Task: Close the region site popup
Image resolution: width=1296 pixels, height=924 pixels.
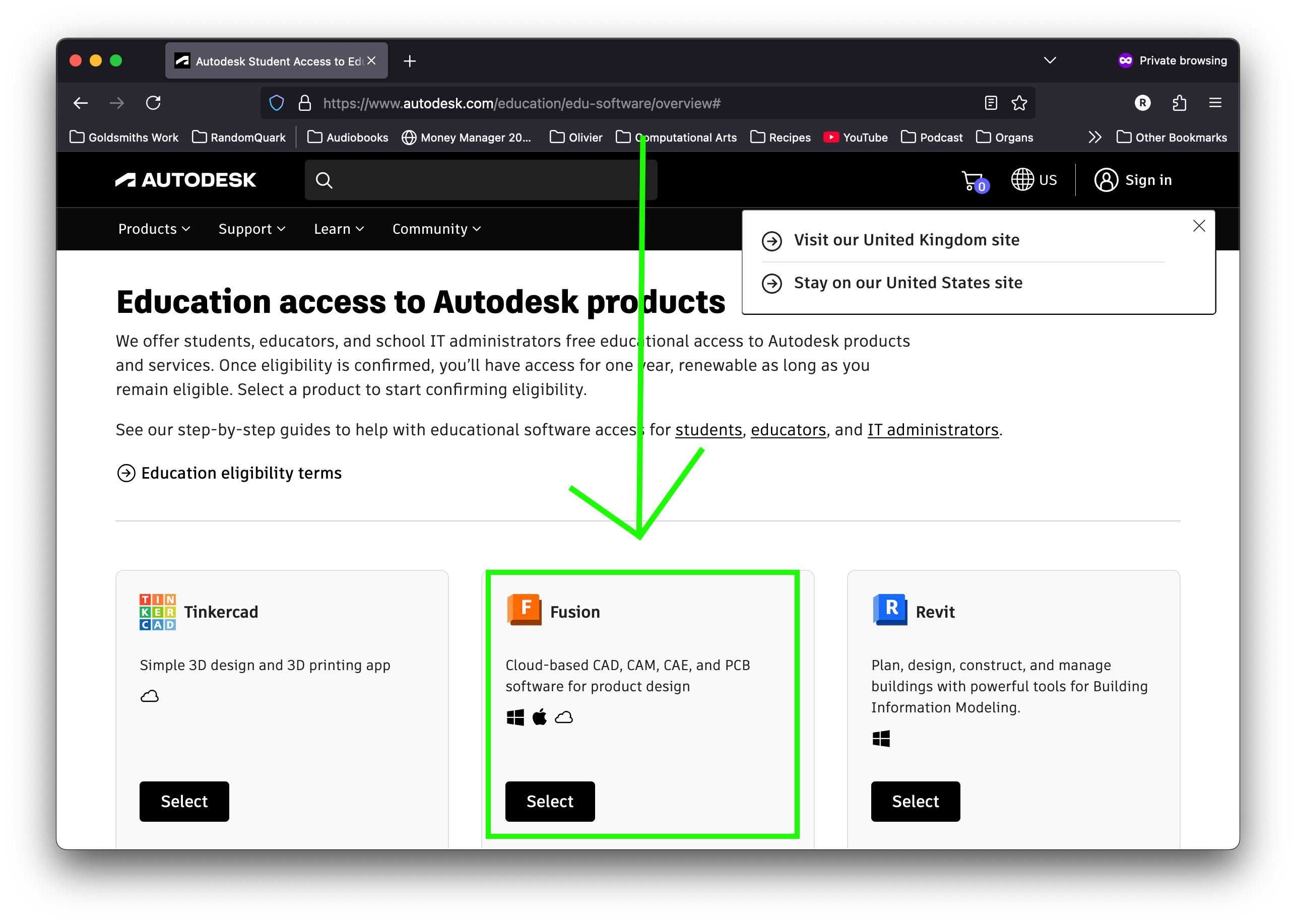Action: click(x=1199, y=226)
